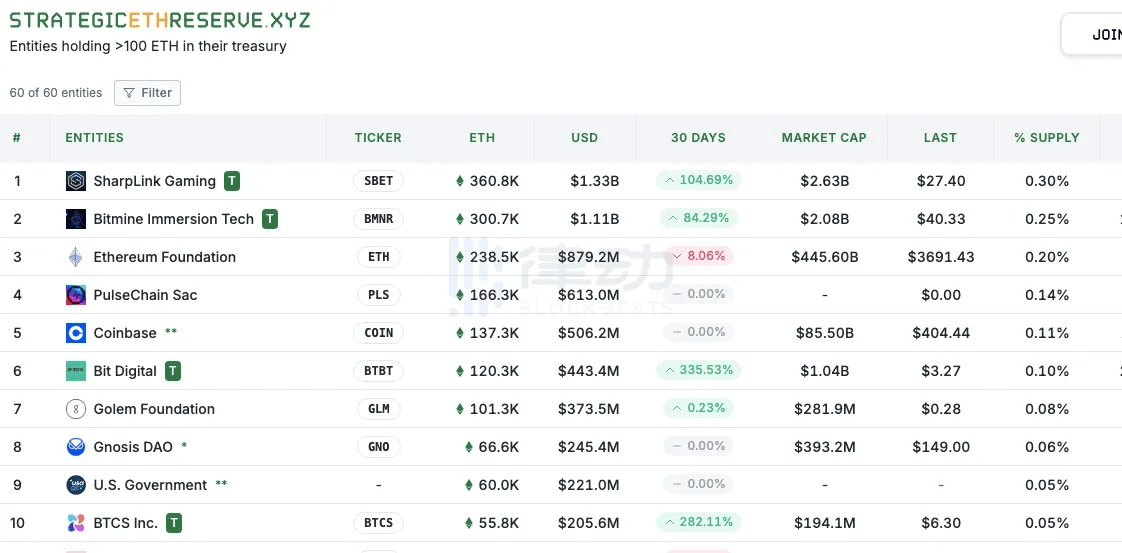Click the T badge beside Bit Digital

coord(173,371)
